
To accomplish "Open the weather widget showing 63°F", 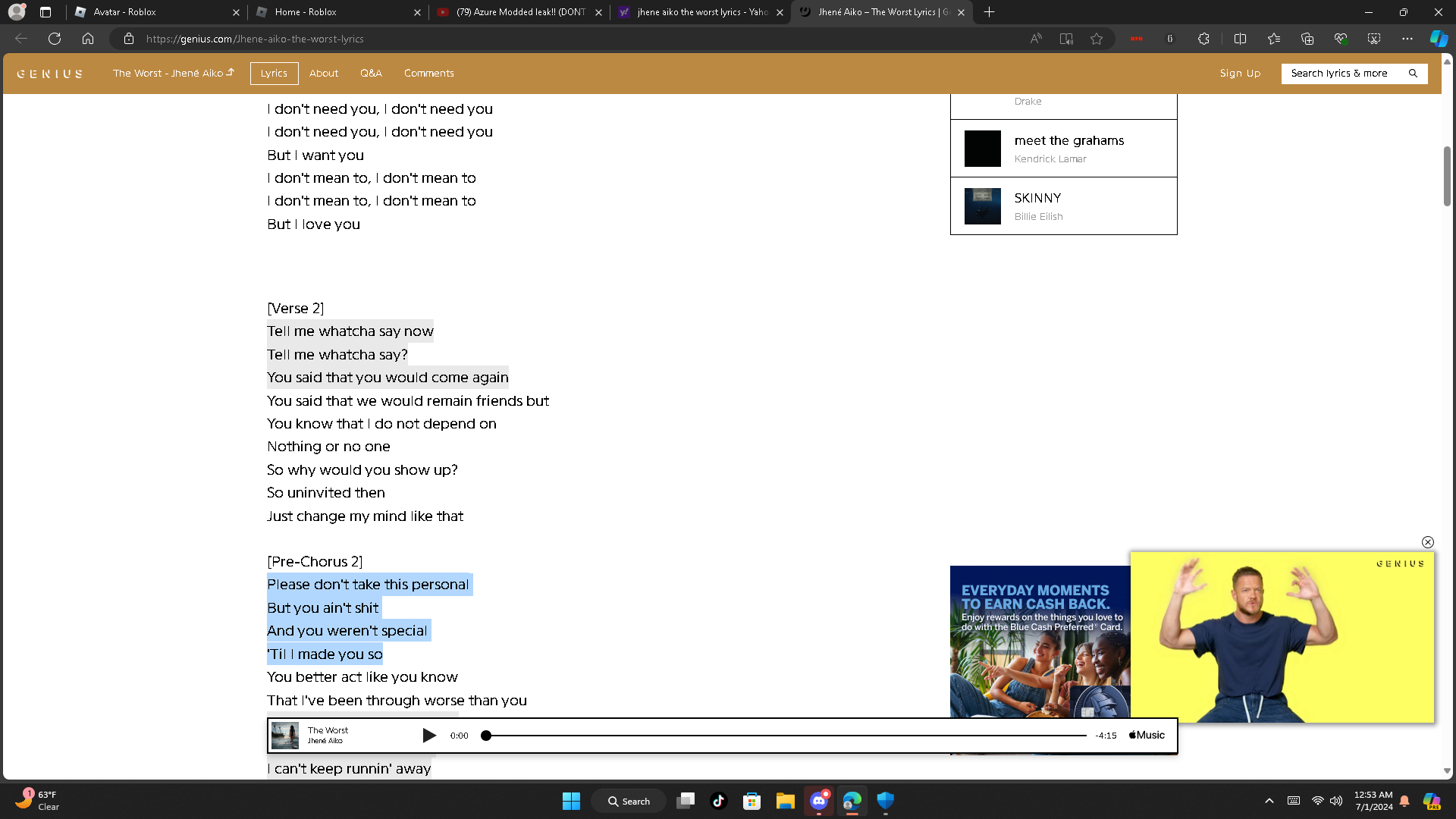I will [36, 801].
